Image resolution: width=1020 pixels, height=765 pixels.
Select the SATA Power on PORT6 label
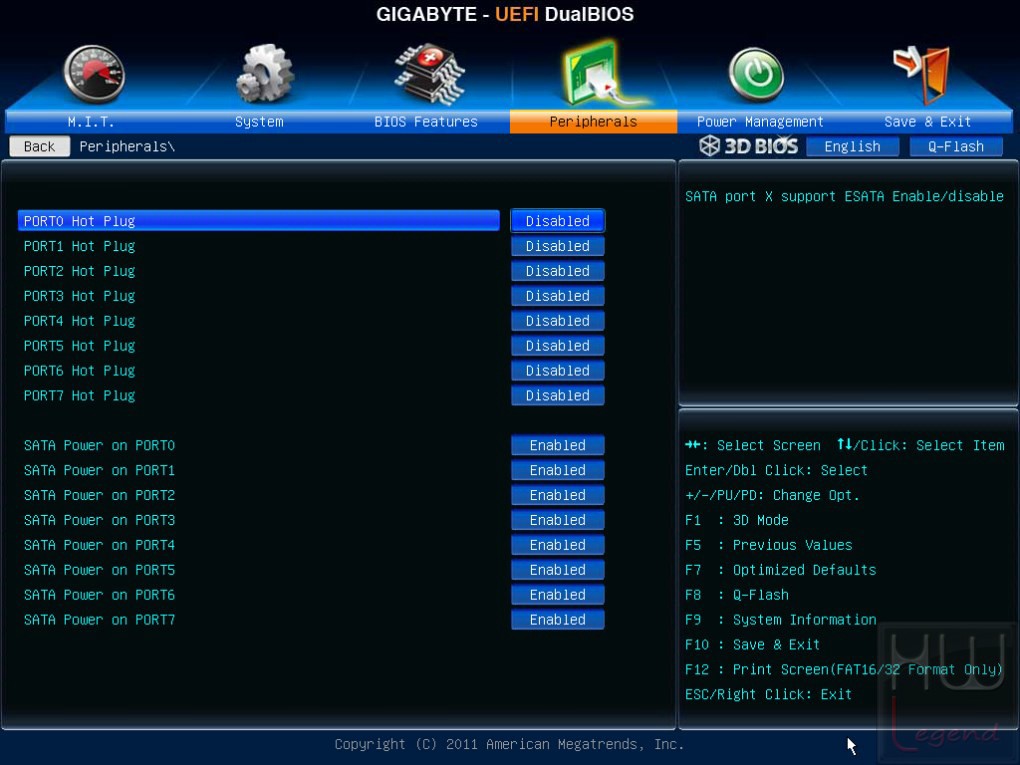click(x=100, y=595)
